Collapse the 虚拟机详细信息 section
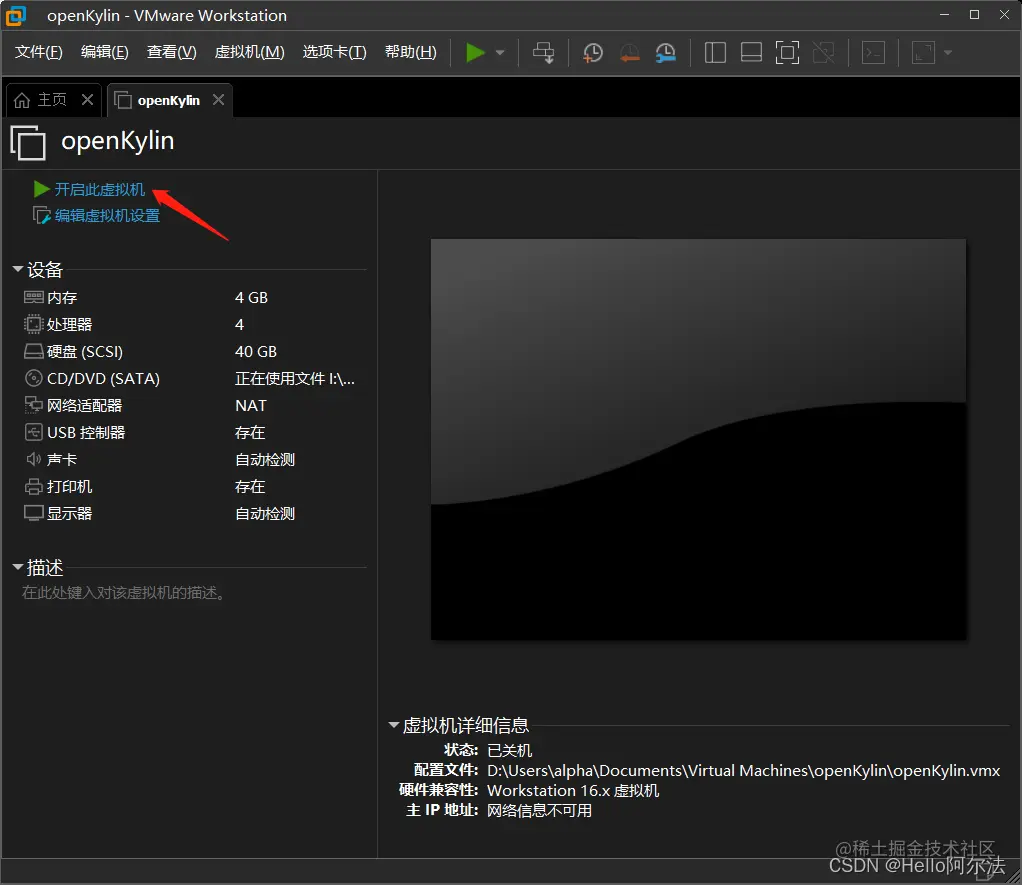The width and height of the screenshot is (1022, 885). [x=394, y=725]
